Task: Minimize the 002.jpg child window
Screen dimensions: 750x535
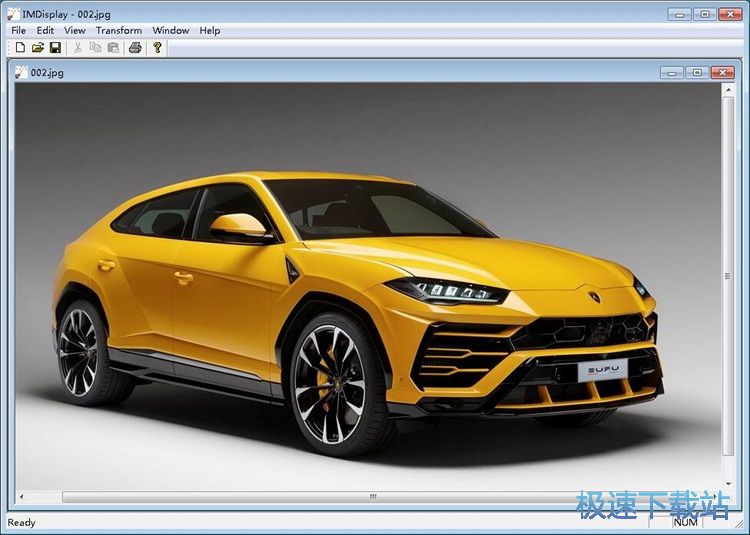Action: coord(672,73)
